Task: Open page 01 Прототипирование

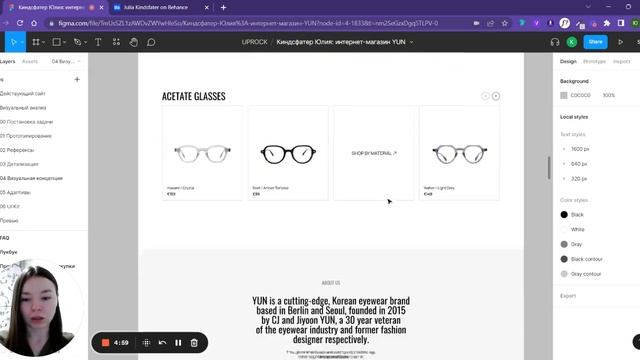Action: pos(26,136)
